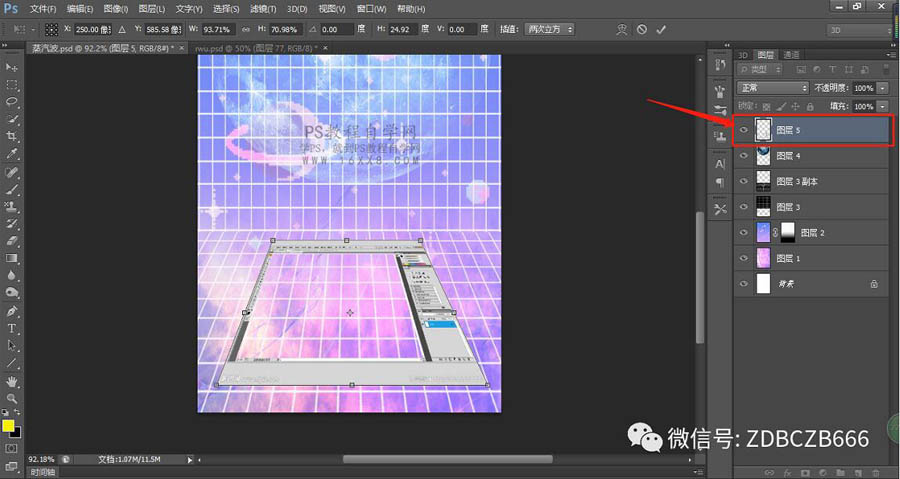900x479 pixels.
Task: Hide layer 图层 5 using eye icon
Action: coord(743,130)
